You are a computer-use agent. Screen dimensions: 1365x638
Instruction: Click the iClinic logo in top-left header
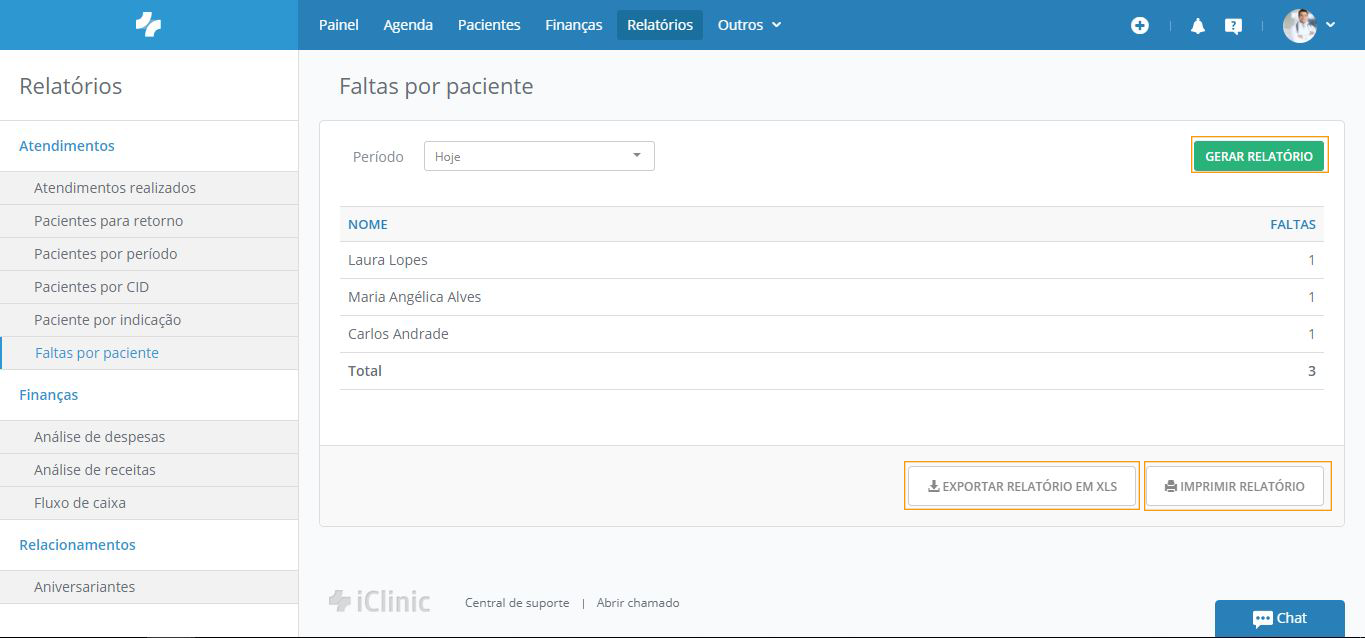click(148, 25)
